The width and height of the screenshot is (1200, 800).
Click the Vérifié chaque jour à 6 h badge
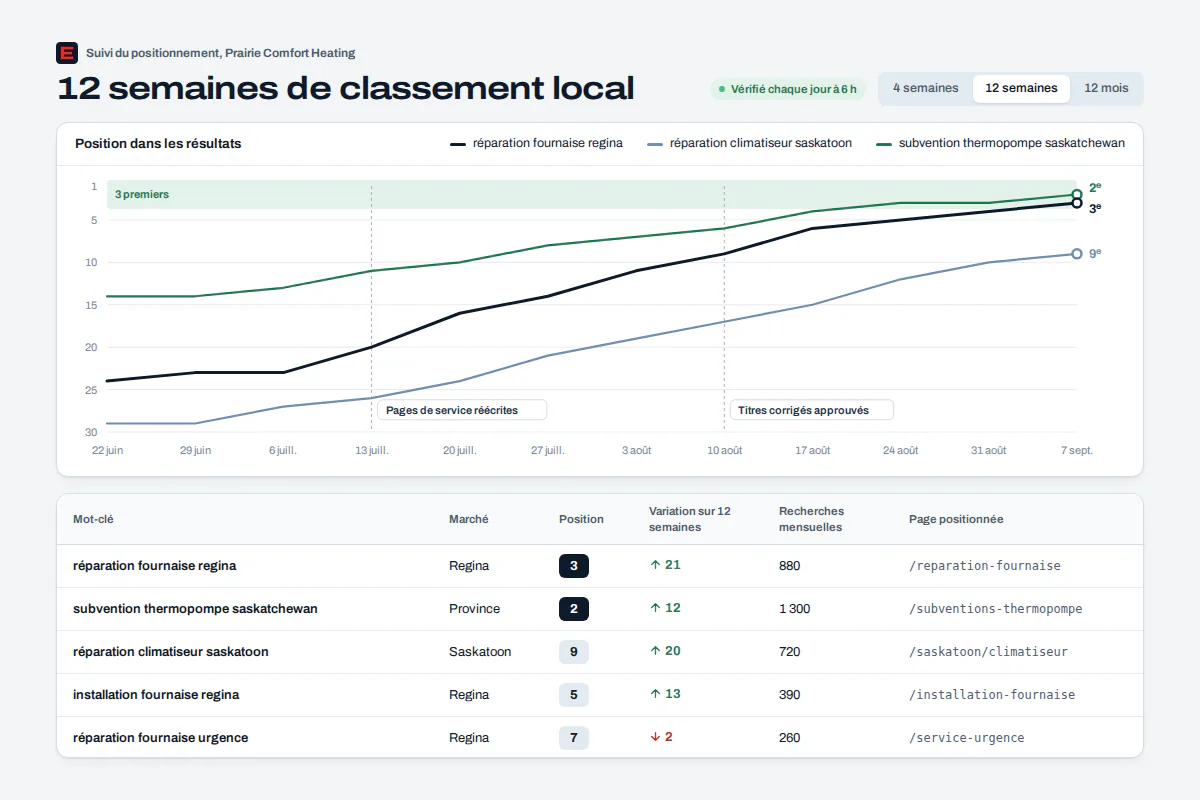787,89
